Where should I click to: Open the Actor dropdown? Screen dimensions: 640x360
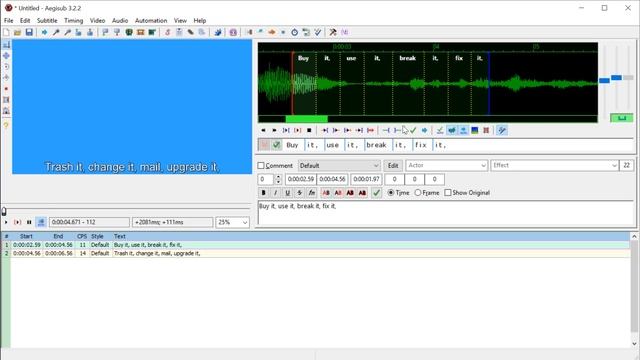coord(447,165)
